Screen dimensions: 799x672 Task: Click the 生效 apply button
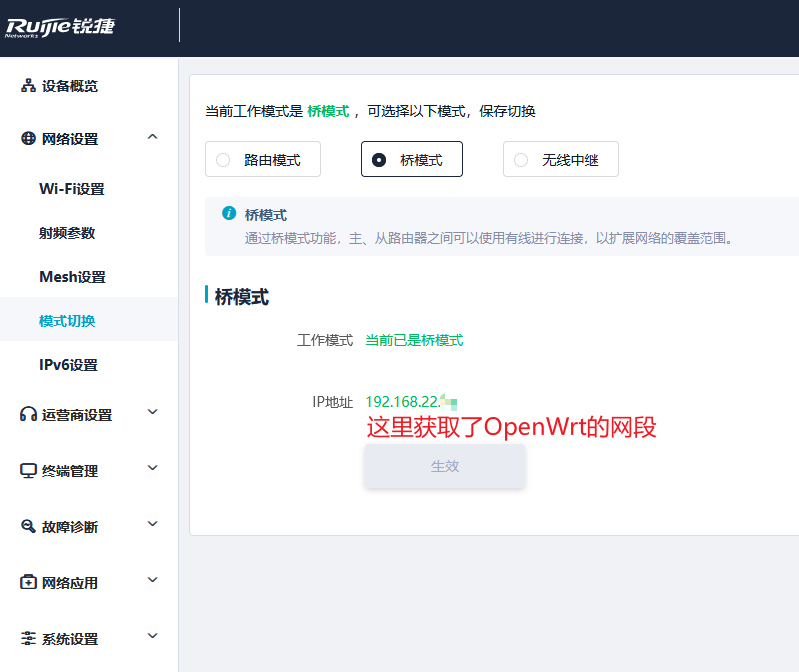coord(445,466)
